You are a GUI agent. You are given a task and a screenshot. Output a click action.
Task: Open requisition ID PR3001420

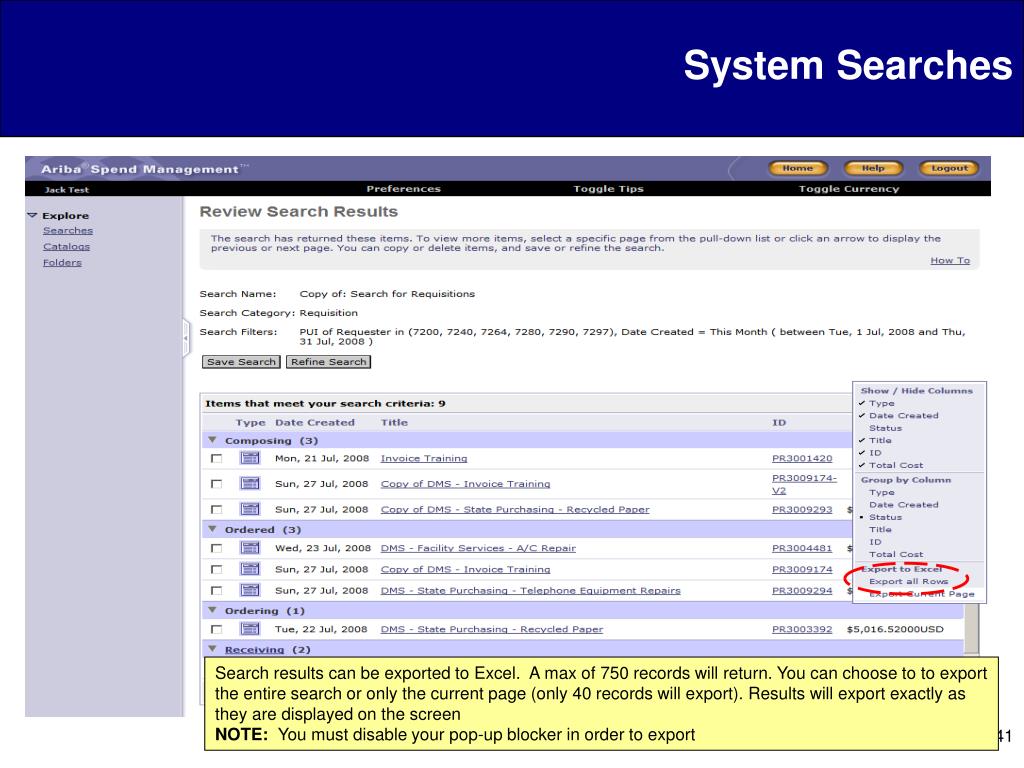point(802,458)
